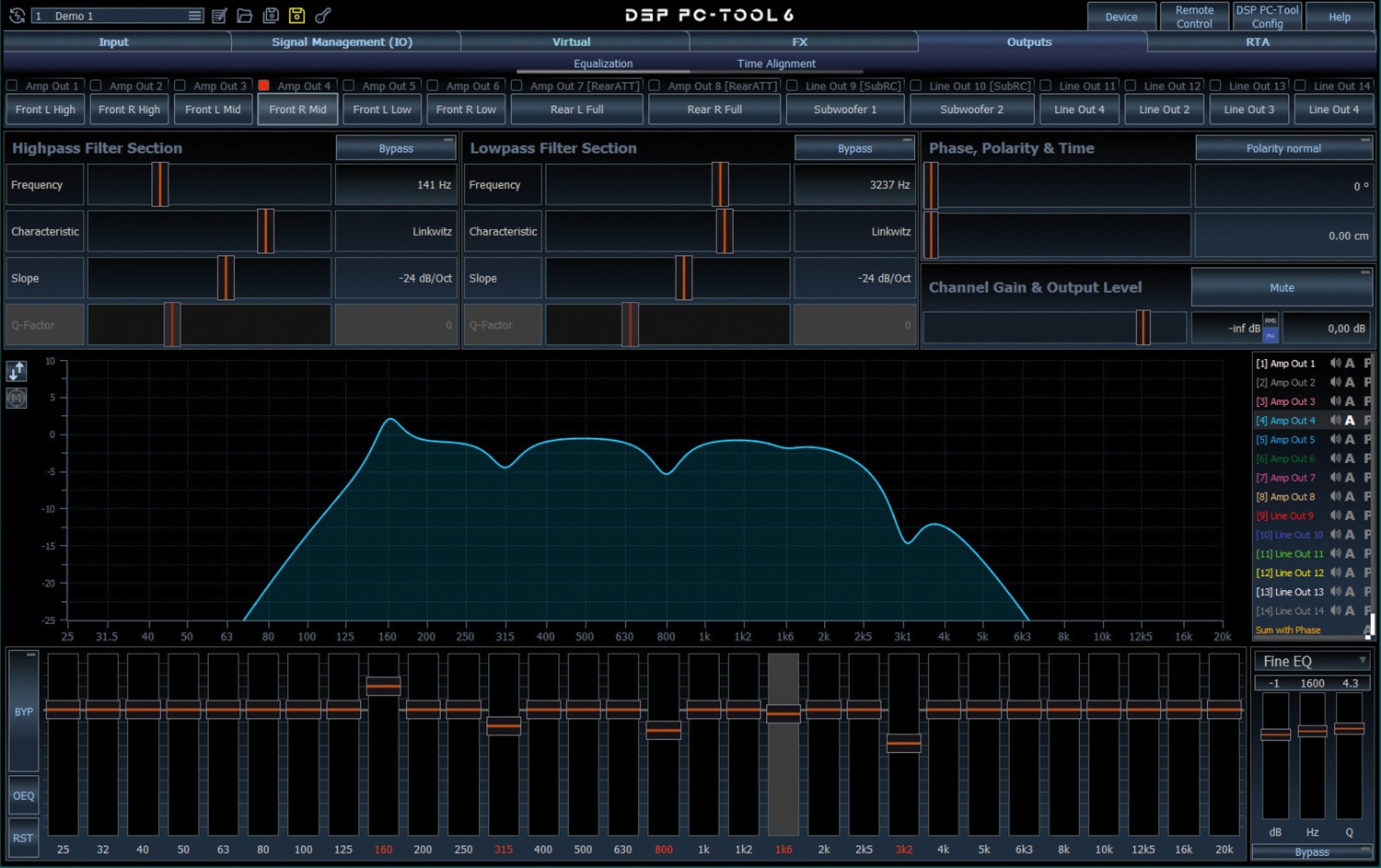Click the edit notes pencil icon
The image size is (1381, 868).
(219, 16)
